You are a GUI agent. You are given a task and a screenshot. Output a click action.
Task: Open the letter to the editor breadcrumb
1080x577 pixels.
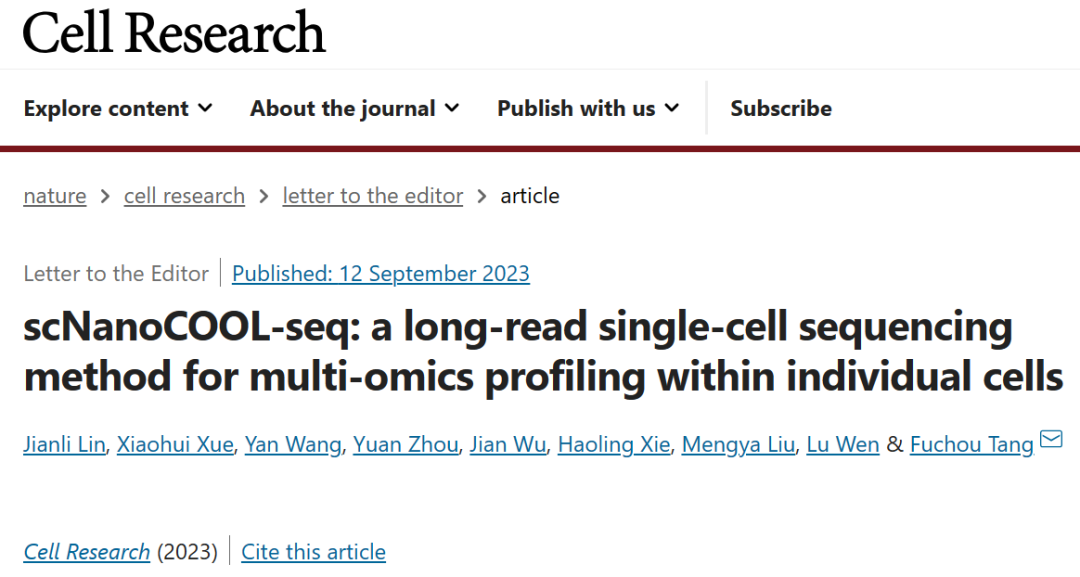click(372, 196)
